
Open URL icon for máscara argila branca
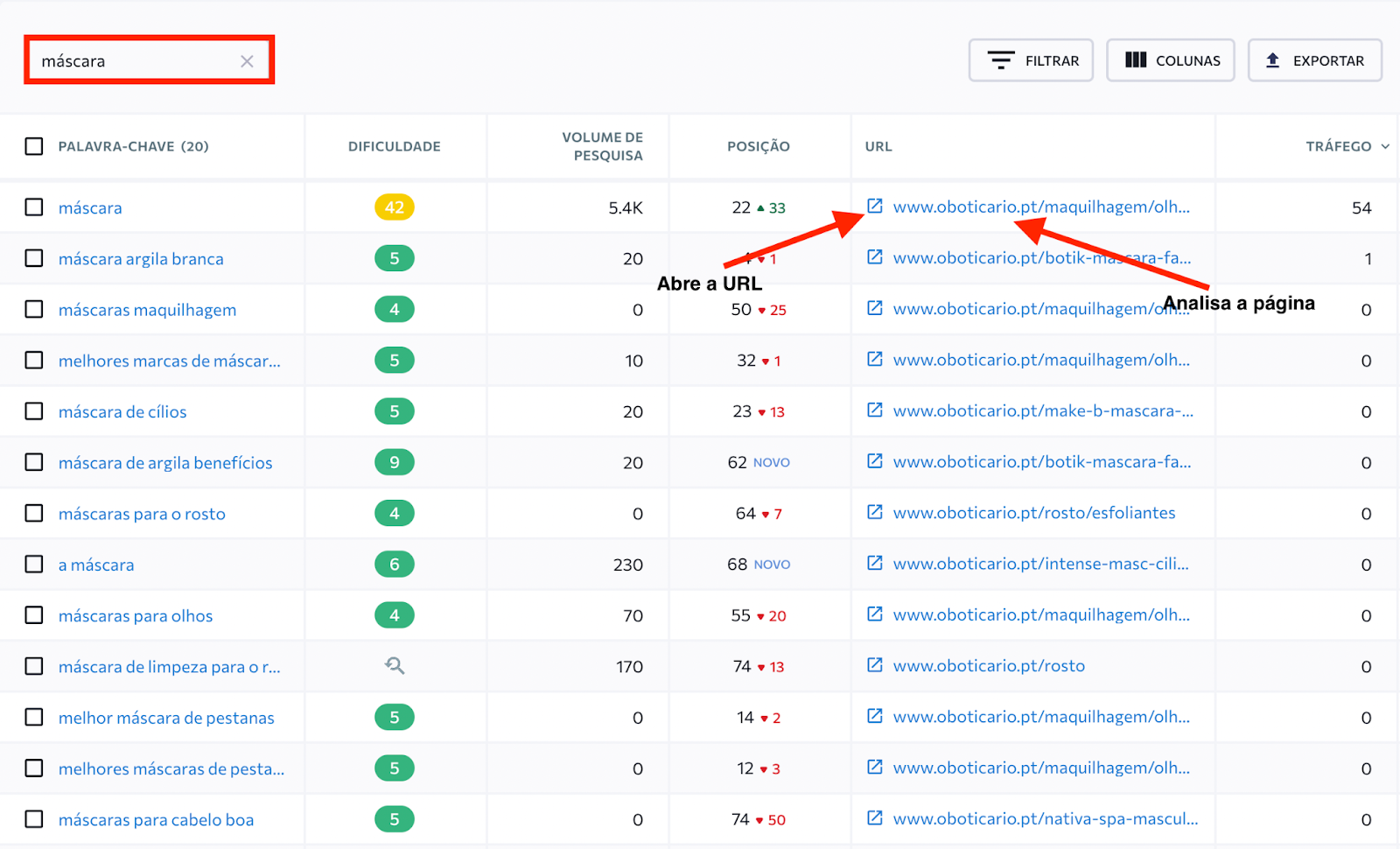pyautogui.click(x=874, y=256)
